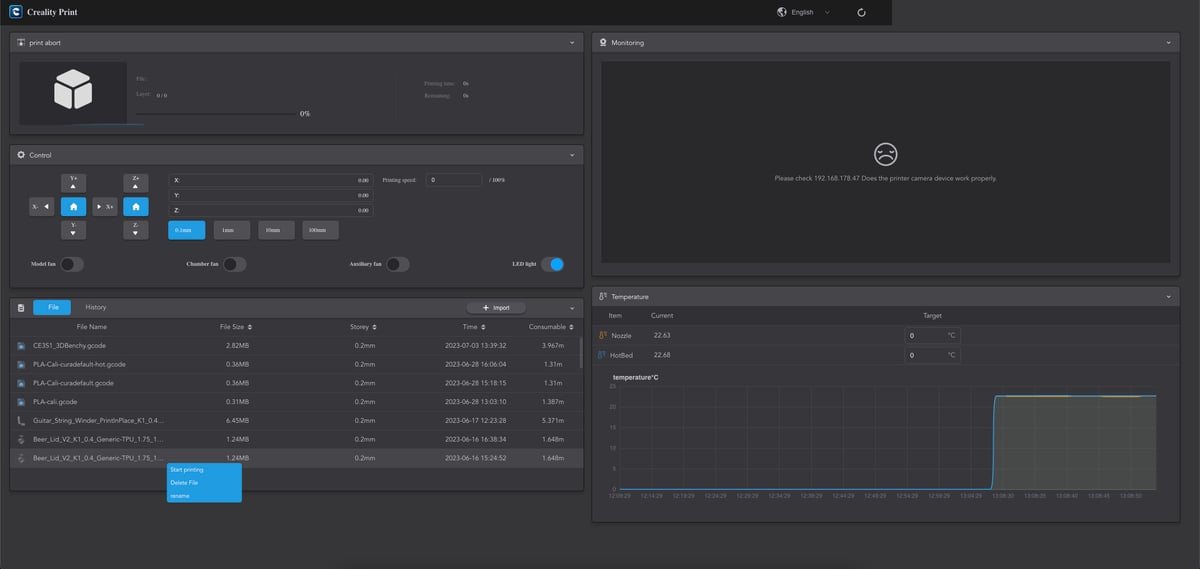Viewport: 1200px width, 569px height.
Task: Click the X- move left arrow
Action: 42,206
